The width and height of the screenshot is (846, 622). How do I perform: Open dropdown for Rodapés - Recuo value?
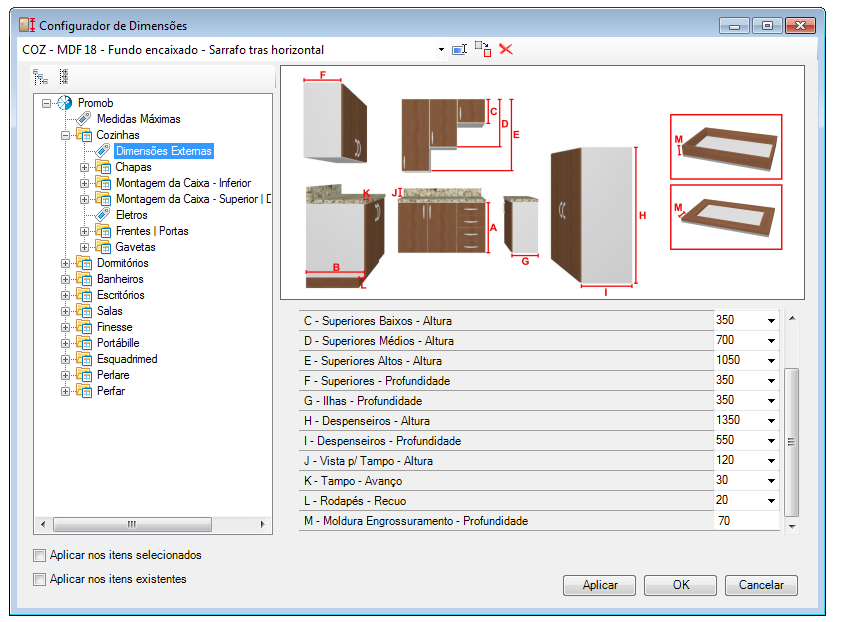[772, 501]
